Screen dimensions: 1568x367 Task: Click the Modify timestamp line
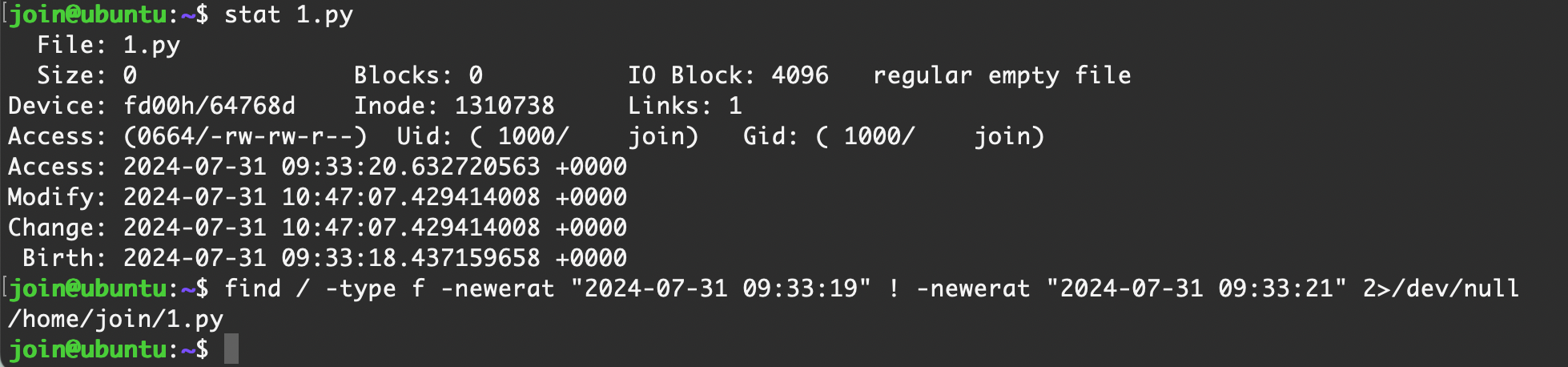coord(317,197)
